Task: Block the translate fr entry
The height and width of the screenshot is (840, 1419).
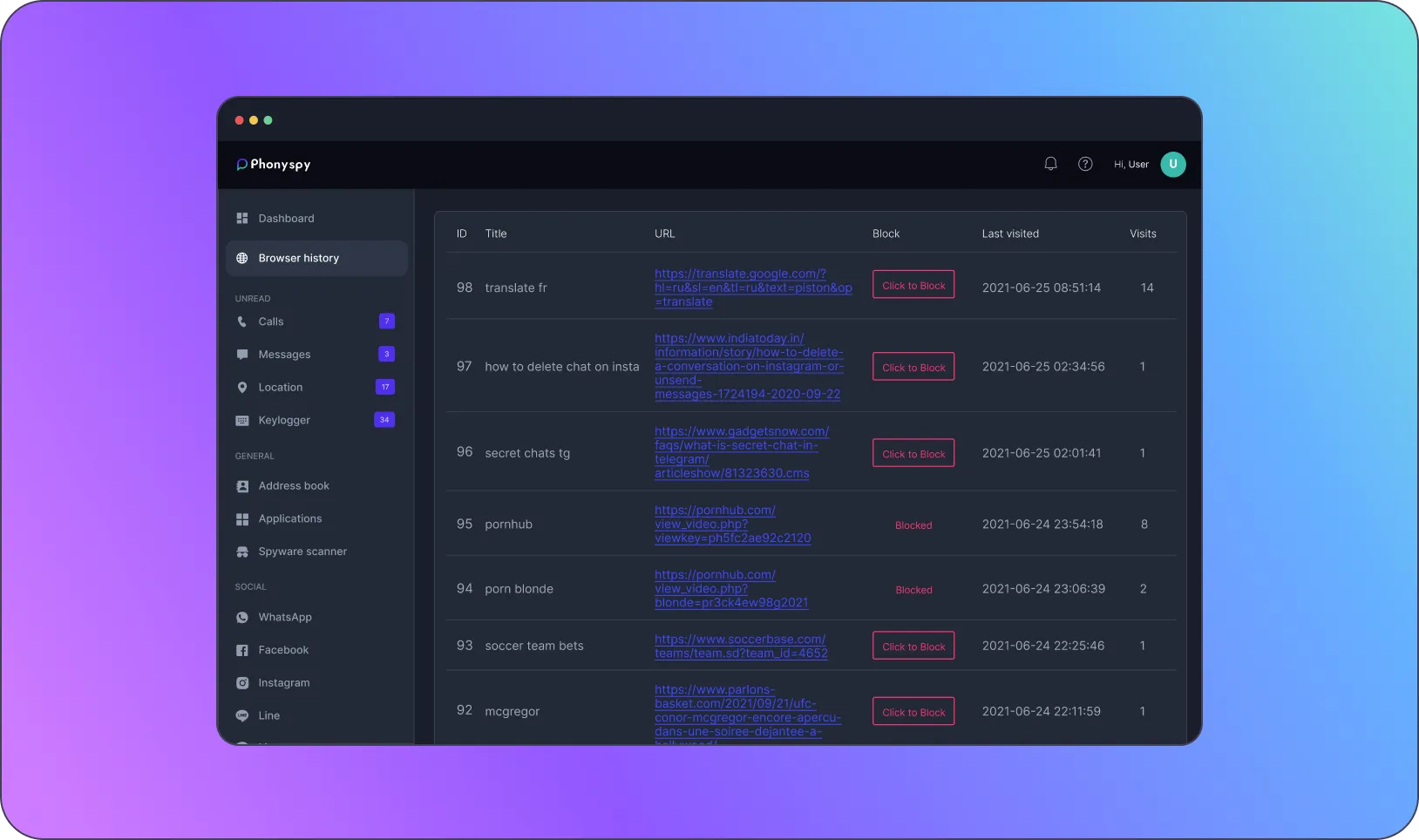Action: [x=913, y=285]
